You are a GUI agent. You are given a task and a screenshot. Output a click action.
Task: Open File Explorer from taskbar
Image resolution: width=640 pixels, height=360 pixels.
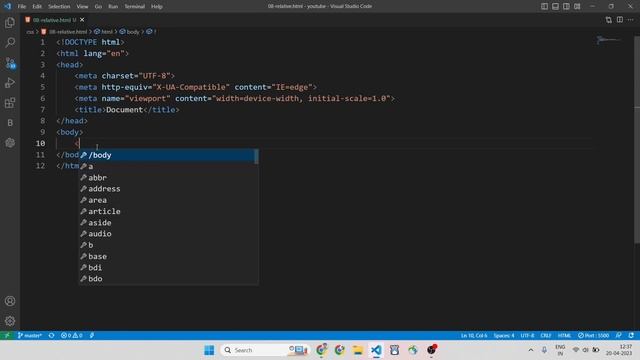point(358,350)
